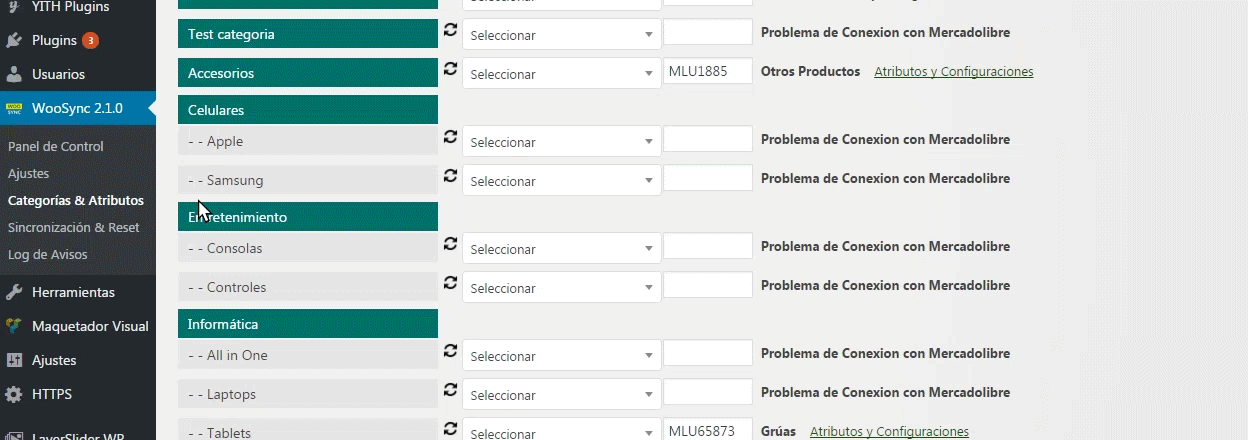Click the Plugins plug icon in sidebar
Viewport: 1248px width, 440px height.
point(14,41)
